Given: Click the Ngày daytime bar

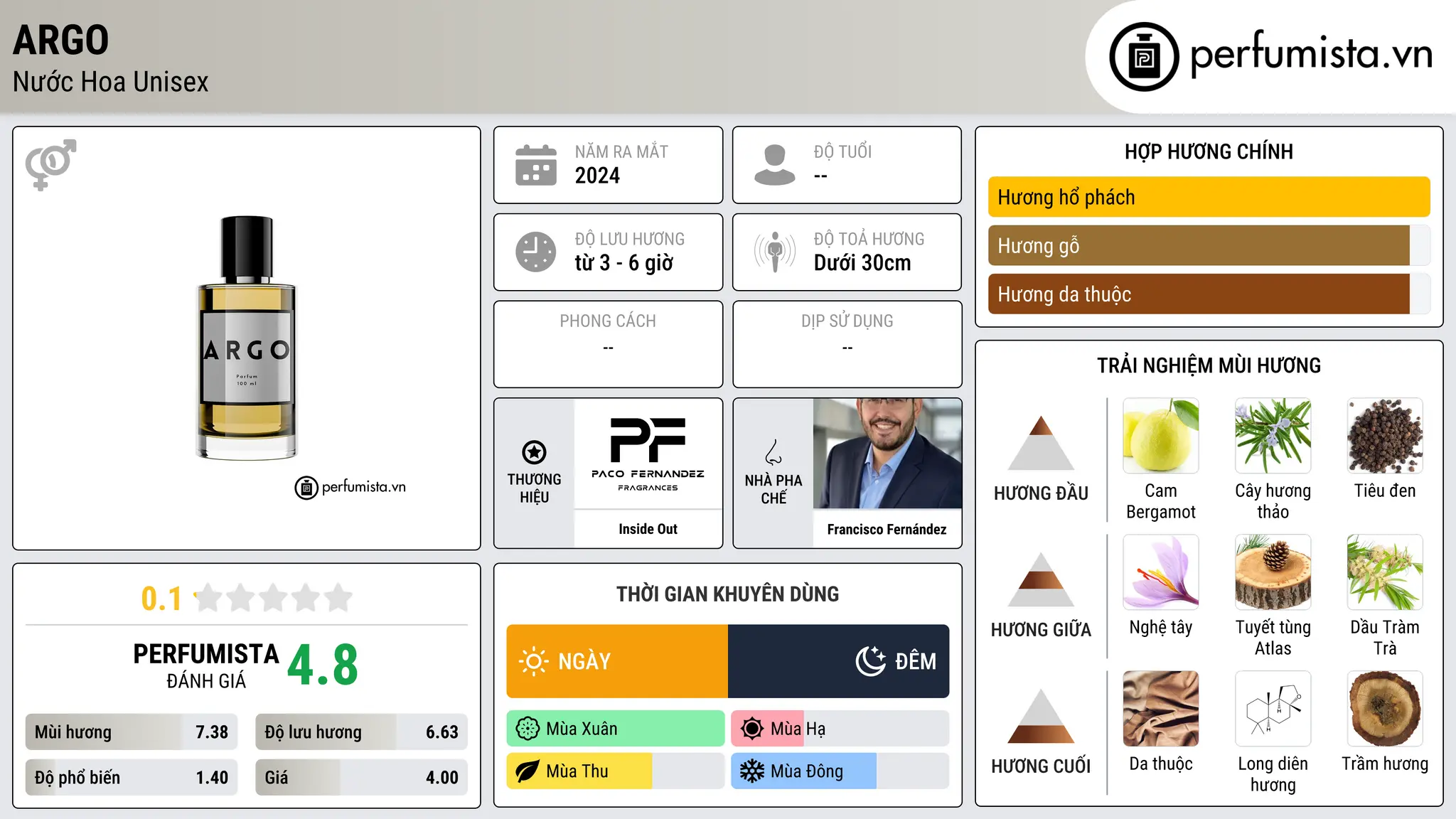Looking at the screenshot, I should pyautogui.click(x=617, y=661).
